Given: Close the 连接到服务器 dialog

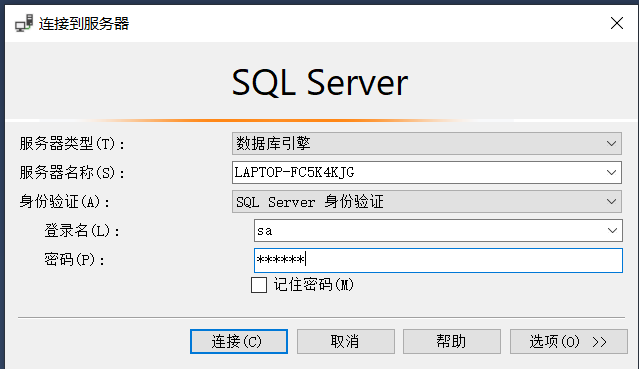Looking at the screenshot, I should pos(617,23).
